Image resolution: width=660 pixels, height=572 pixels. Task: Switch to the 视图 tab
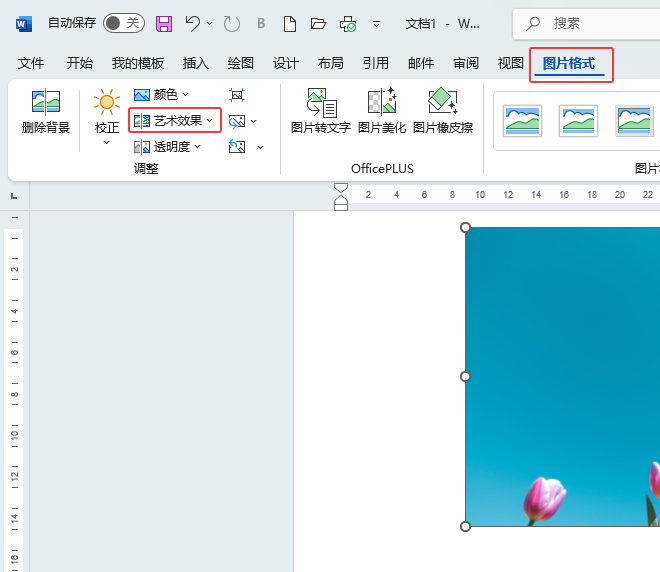pyautogui.click(x=511, y=64)
